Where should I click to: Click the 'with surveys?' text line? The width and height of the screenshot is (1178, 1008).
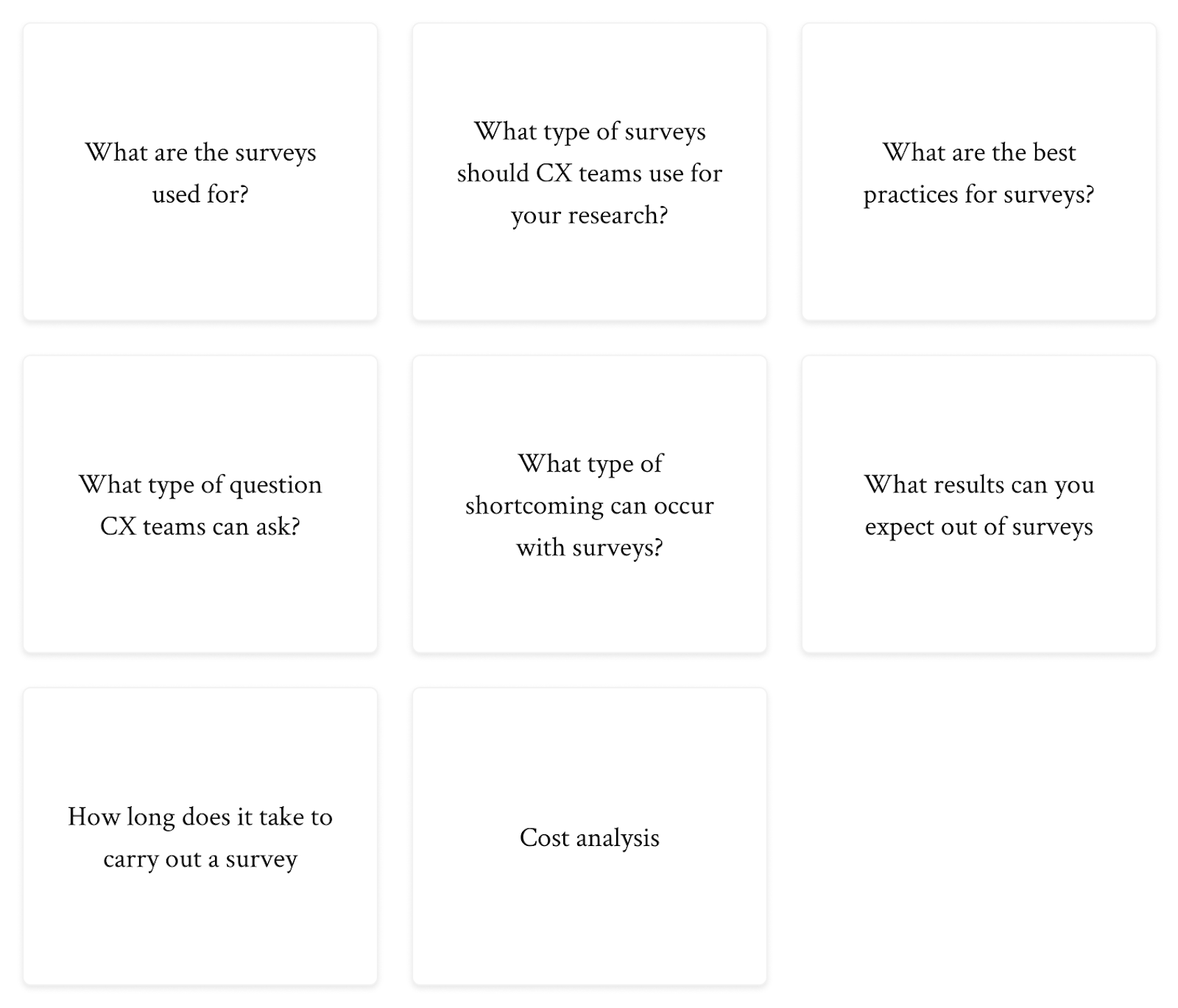[589, 547]
